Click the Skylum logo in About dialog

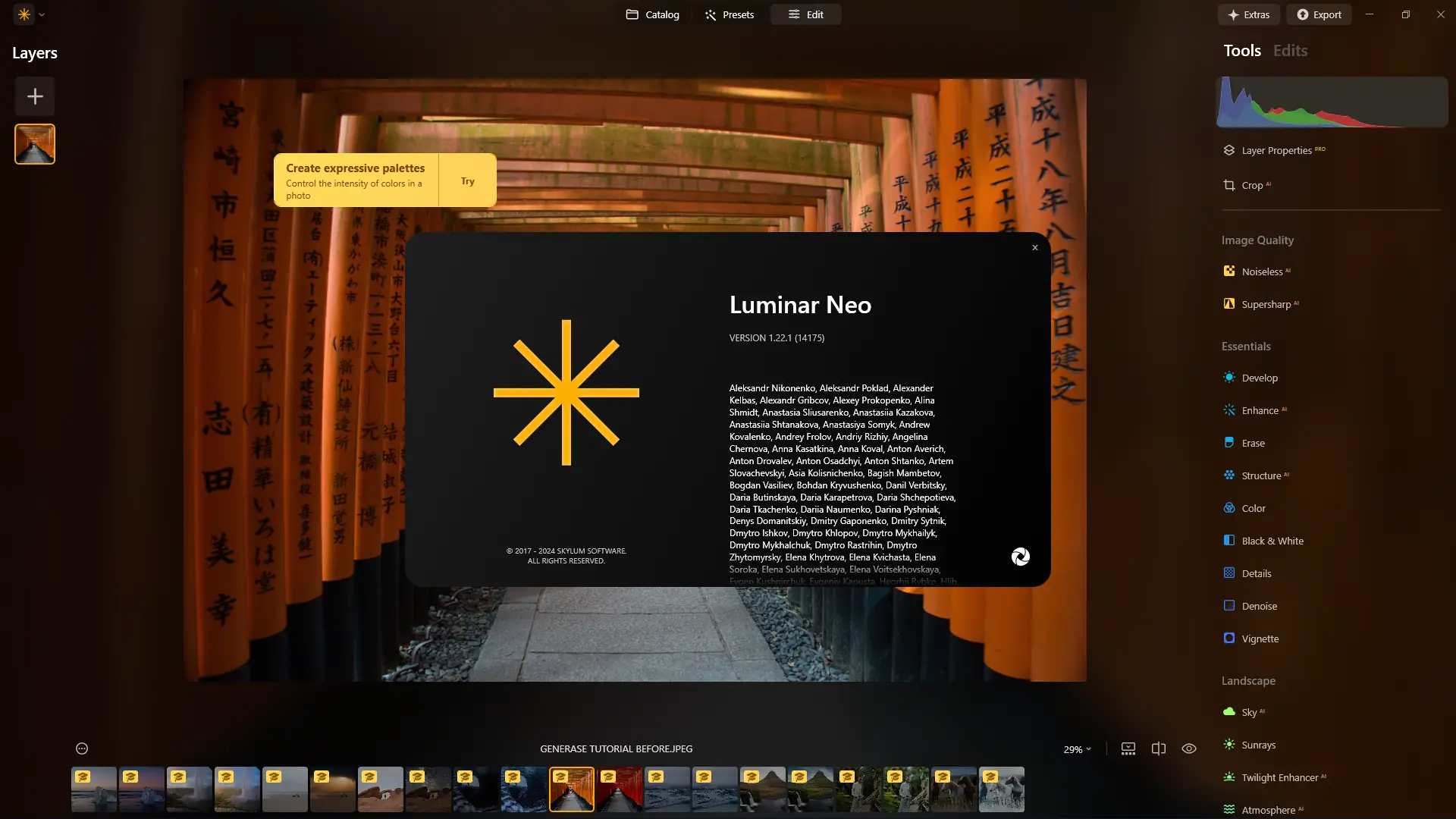(x=1020, y=557)
